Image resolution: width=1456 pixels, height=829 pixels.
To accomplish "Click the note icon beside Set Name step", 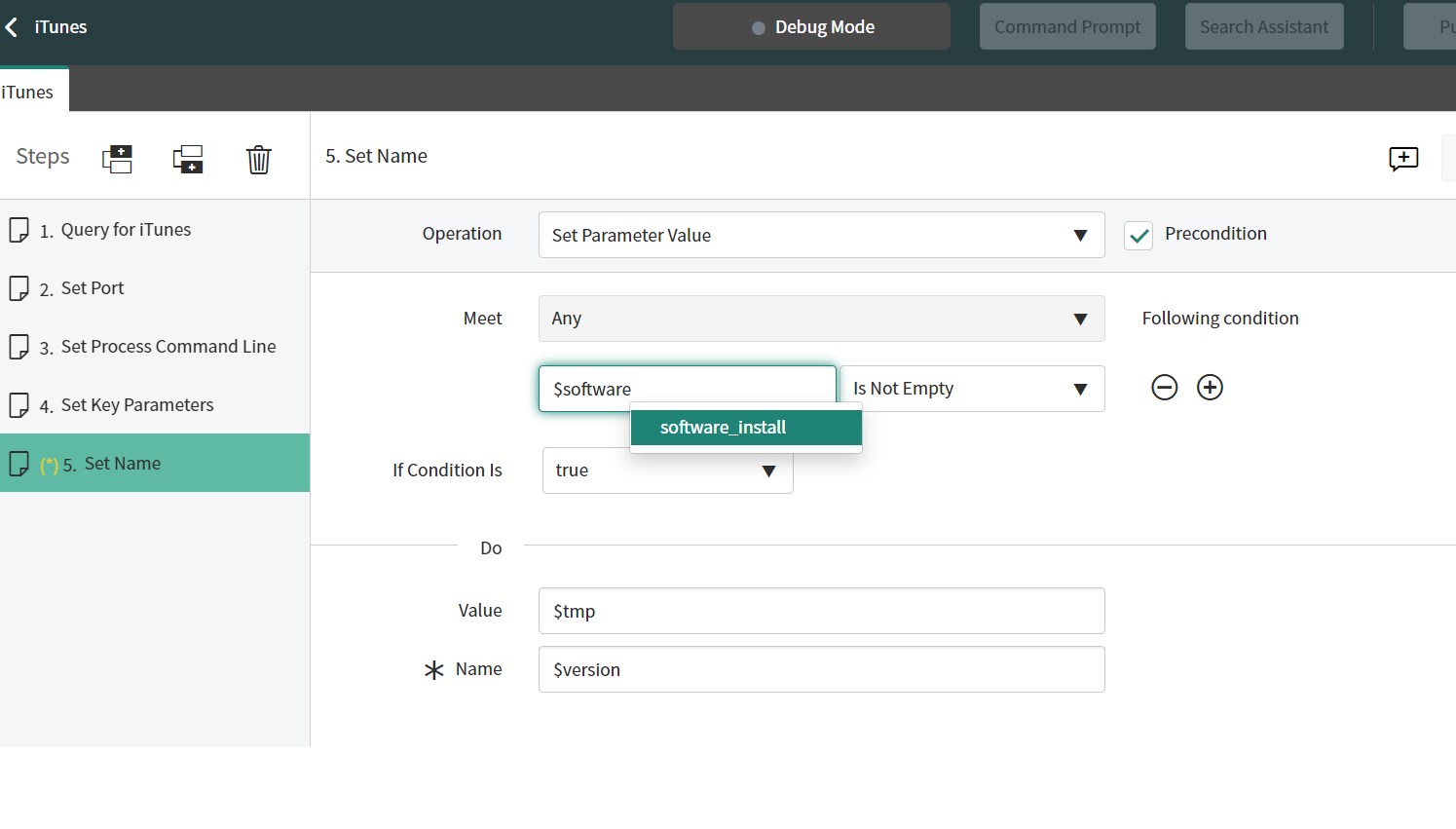I will (x=19, y=464).
